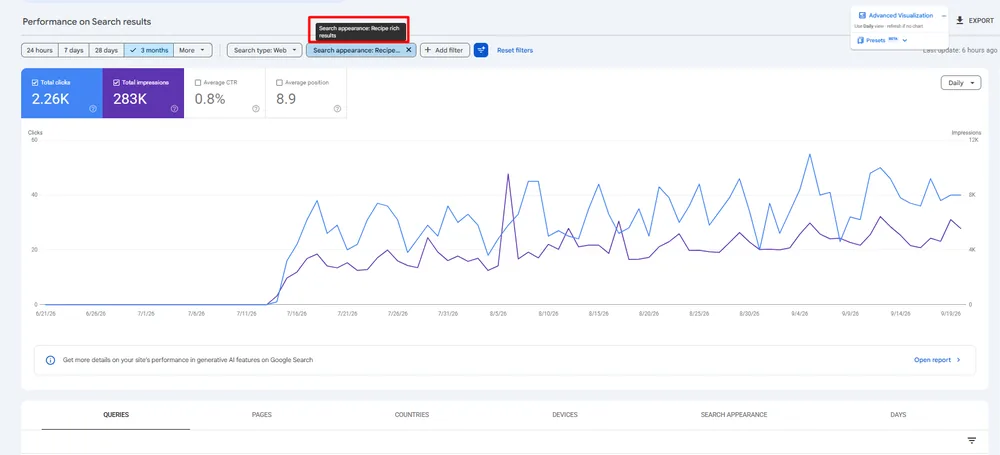Click the table filter rows icon

point(972,440)
